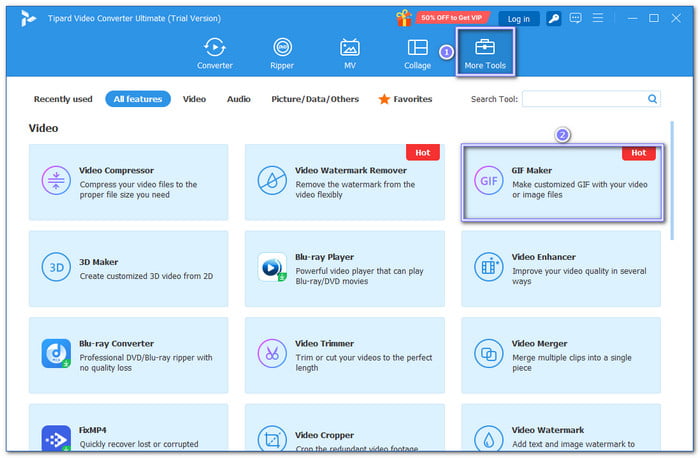Click the gift box promotion icon

tap(404, 18)
